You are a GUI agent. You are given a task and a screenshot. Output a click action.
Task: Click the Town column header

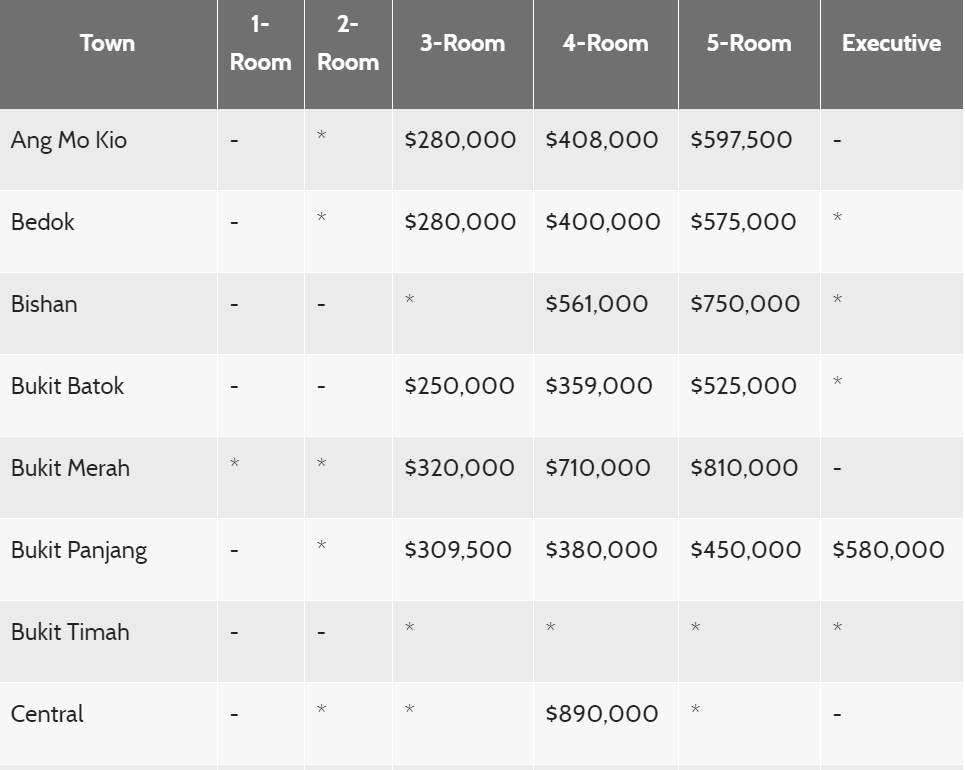coord(107,43)
